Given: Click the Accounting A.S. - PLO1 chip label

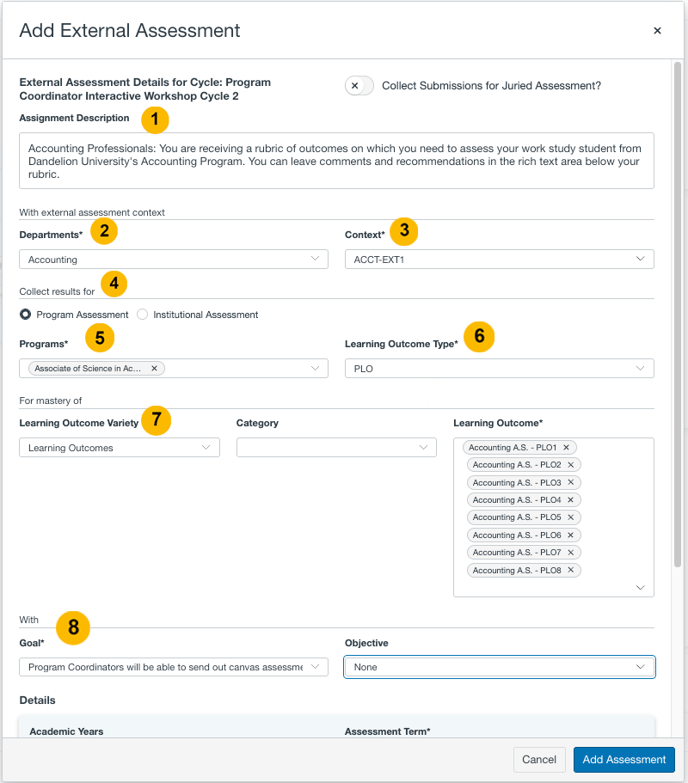Looking at the screenshot, I should click(512, 447).
